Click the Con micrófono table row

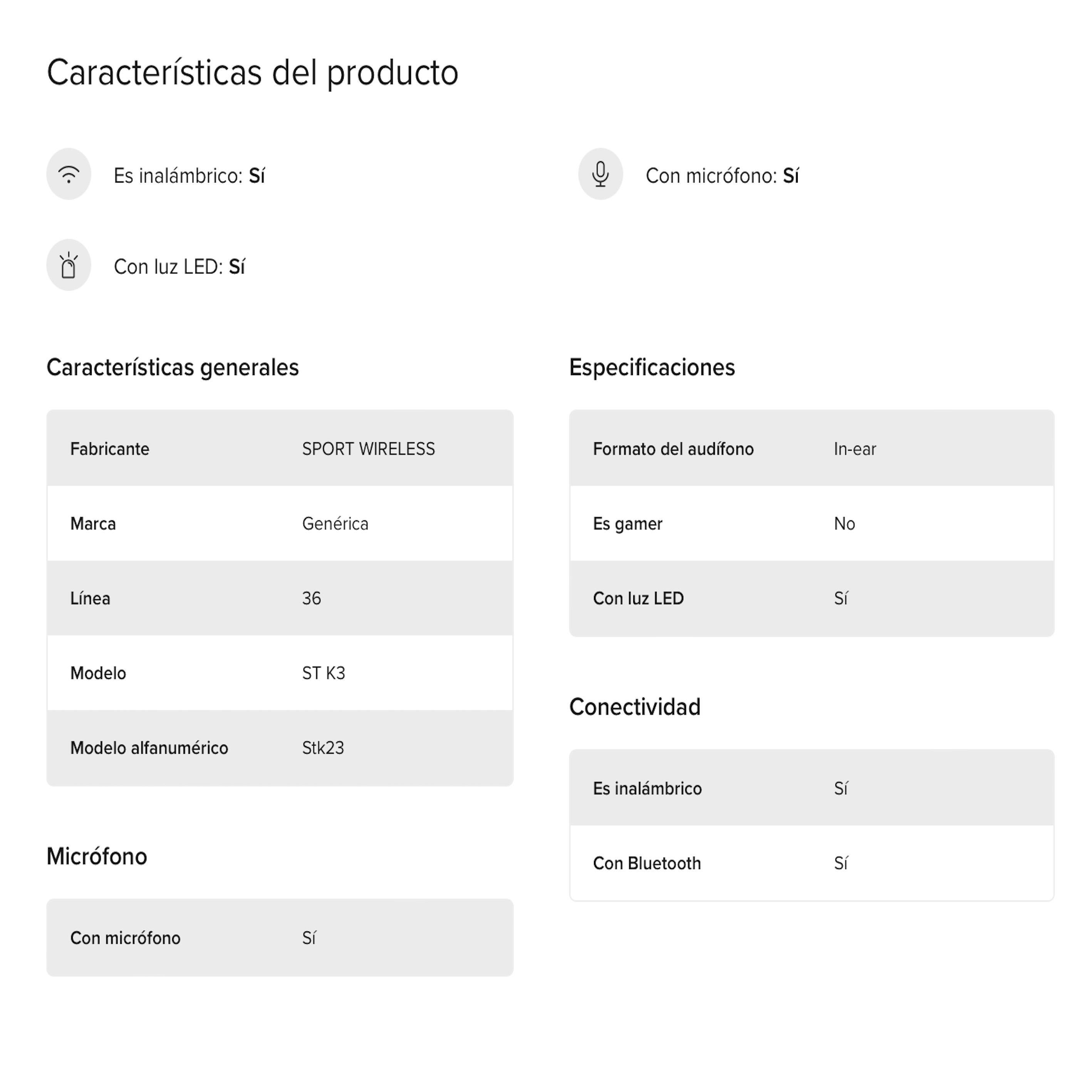280,938
